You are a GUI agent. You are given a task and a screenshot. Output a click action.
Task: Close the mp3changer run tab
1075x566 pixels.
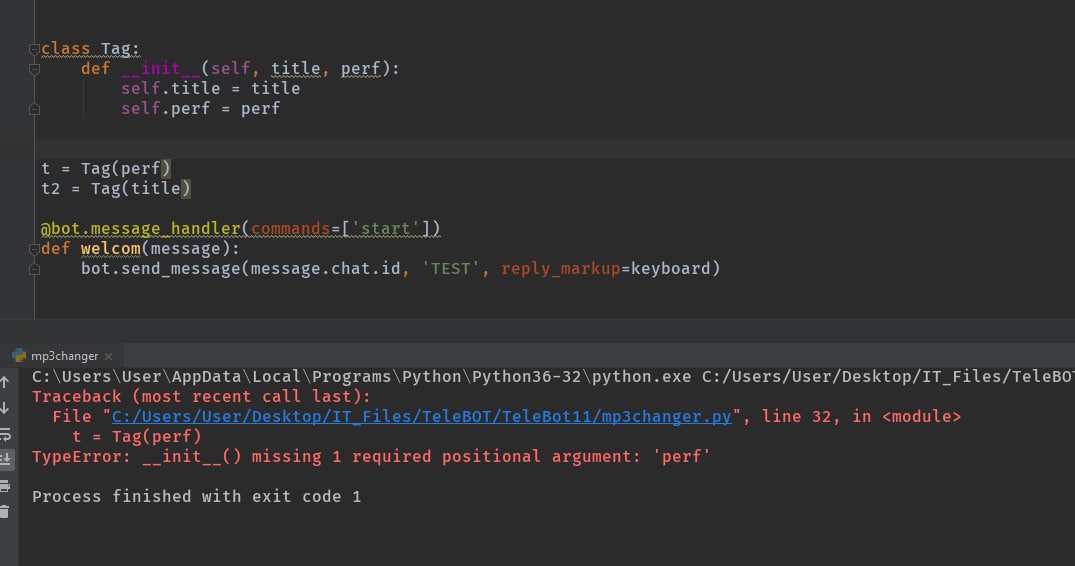coord(108,356)
